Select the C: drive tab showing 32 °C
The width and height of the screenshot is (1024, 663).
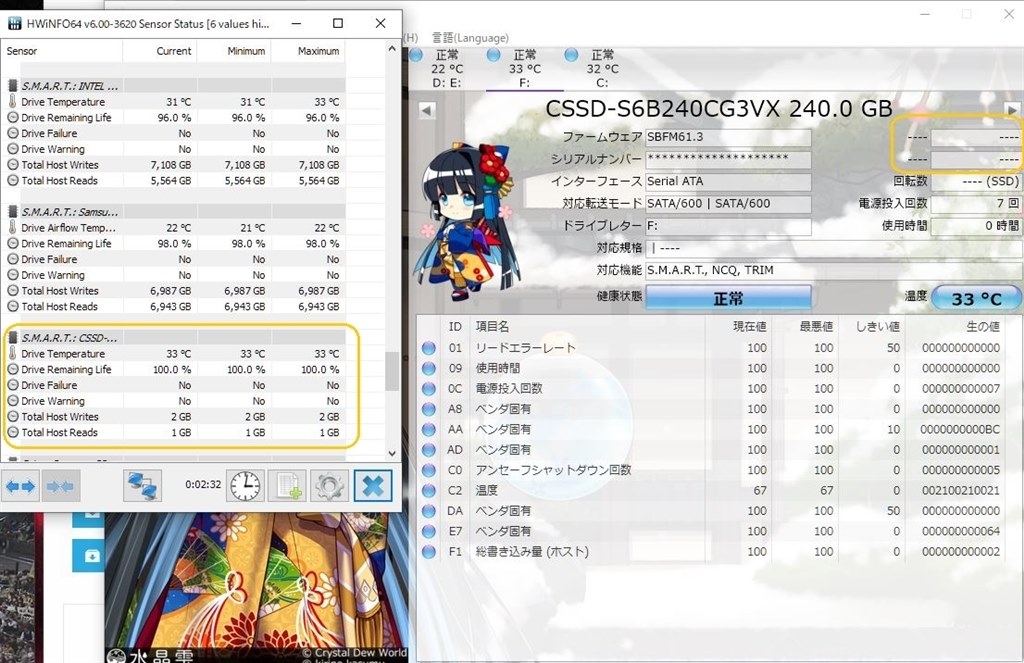tap(602, 69)
